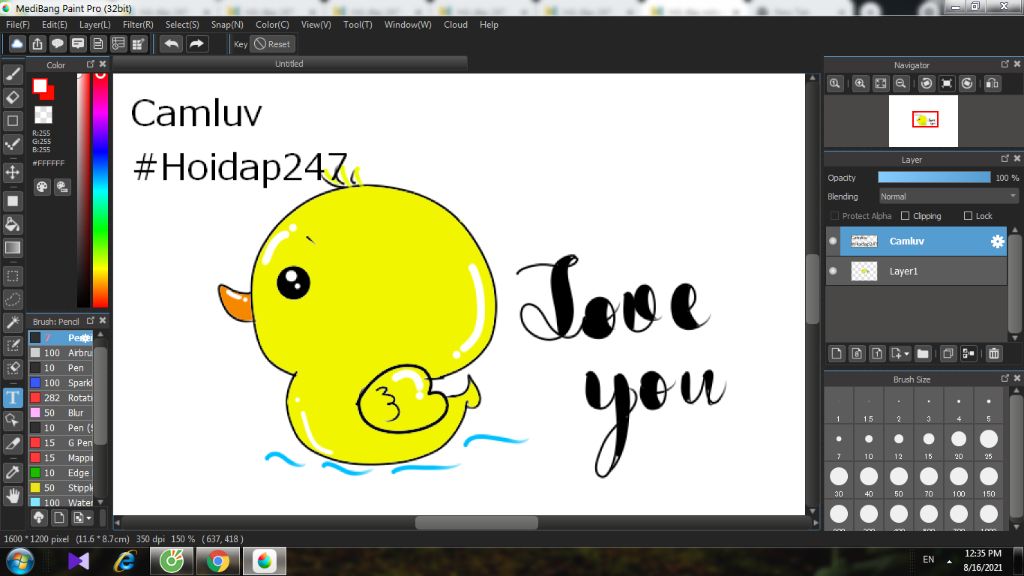Click Zoom In in the Navigator
1024x576 pixels.
point(860,84)
